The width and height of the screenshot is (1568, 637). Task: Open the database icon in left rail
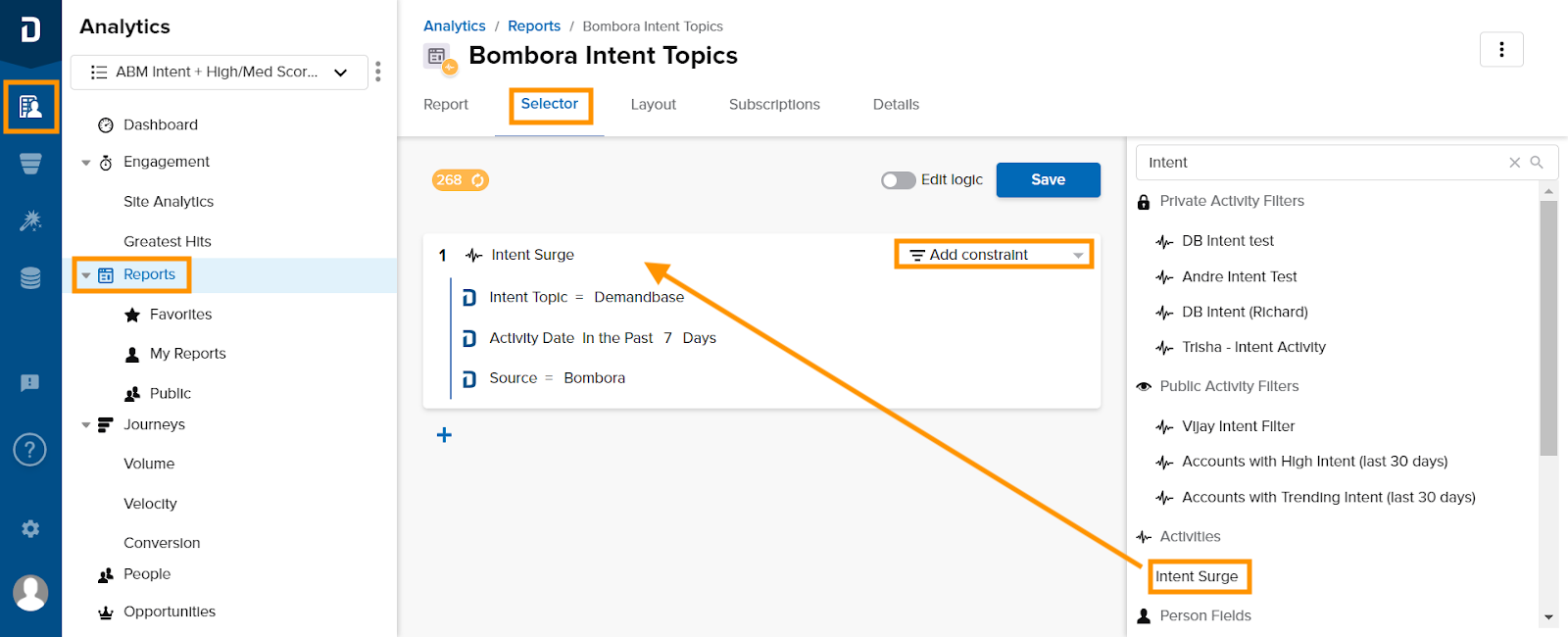[30, 278]
